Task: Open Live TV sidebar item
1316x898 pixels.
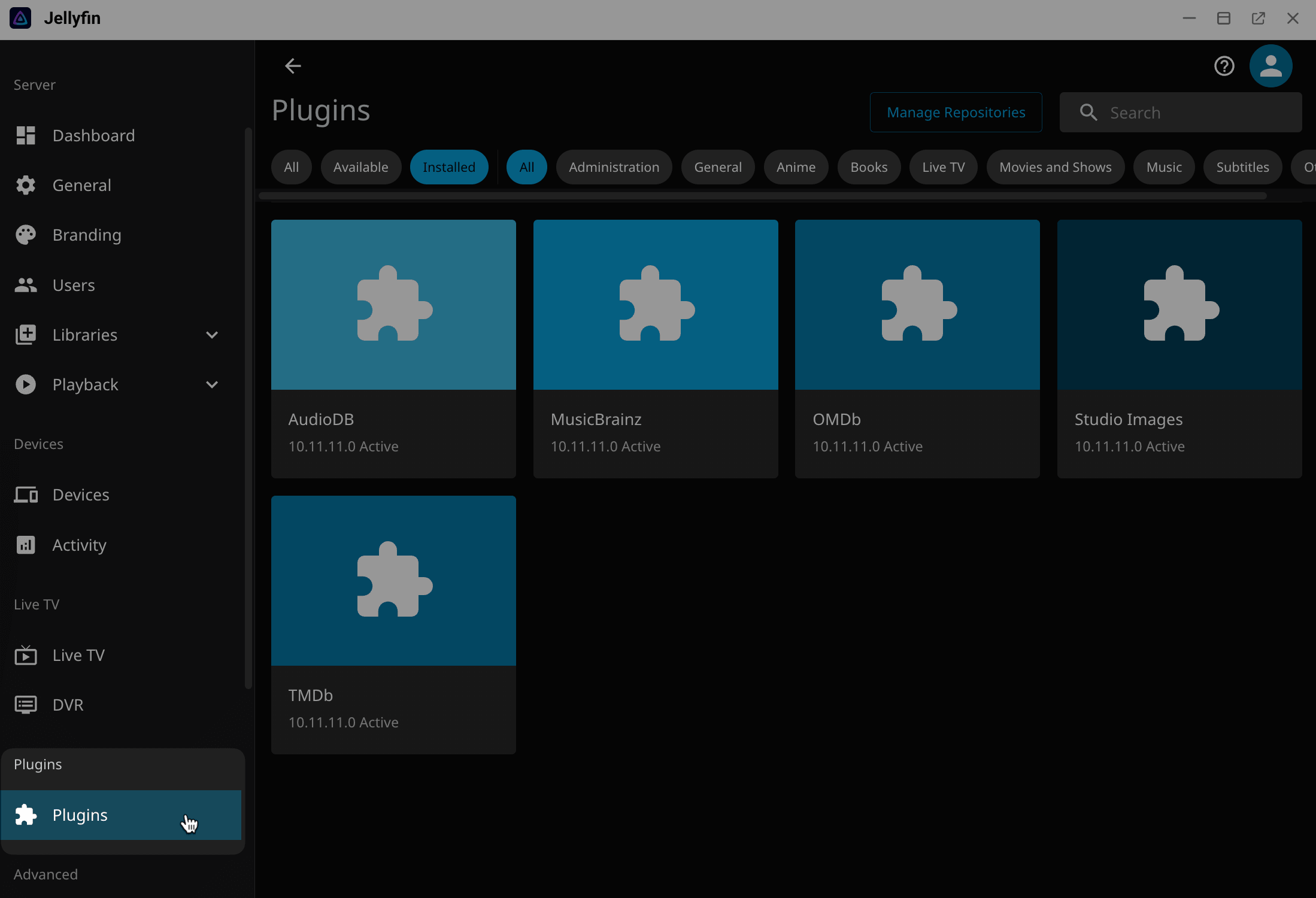Action: [x=120, y=655]
